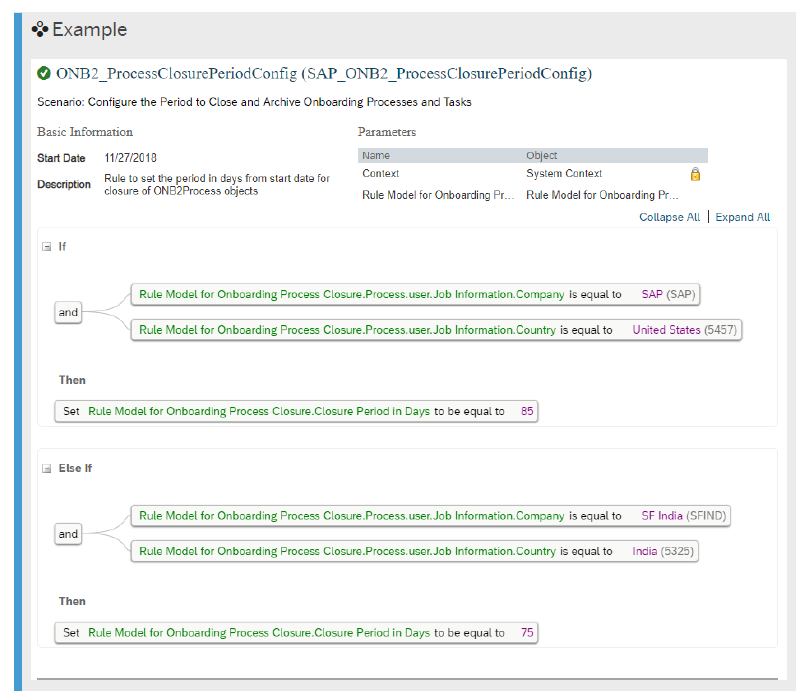Click the closure period value 75

[527, 632]
